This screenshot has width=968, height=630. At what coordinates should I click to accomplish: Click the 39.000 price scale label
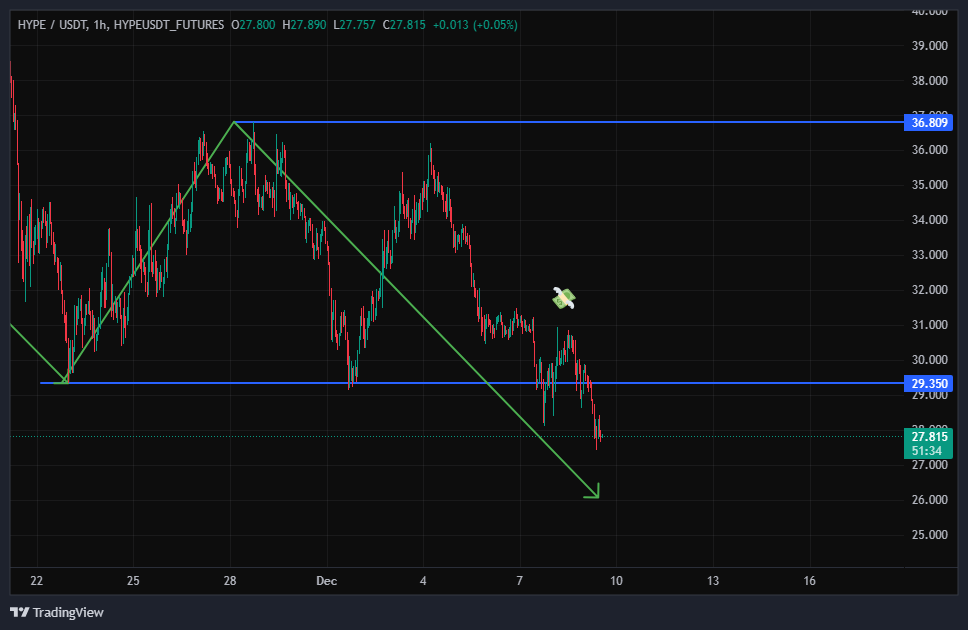[929, 46]
